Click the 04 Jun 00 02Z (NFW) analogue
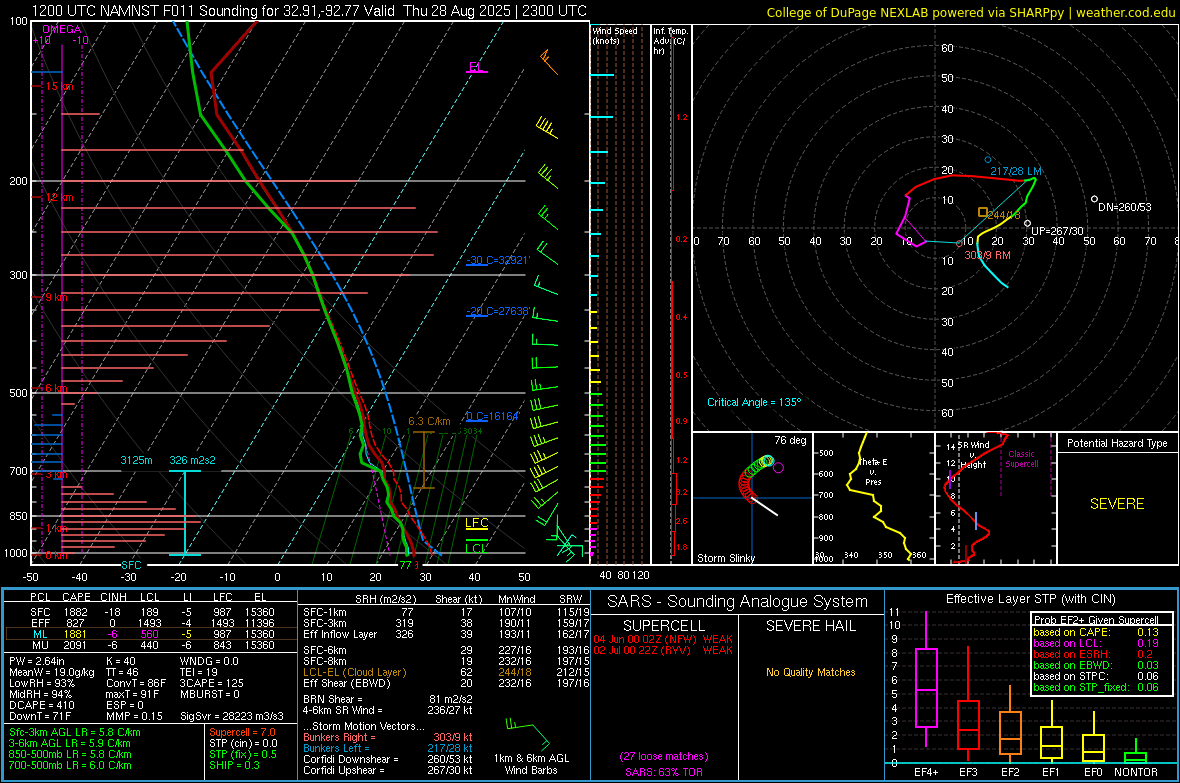The width and height of the screenshot is (1180, 783). click(663, 639)
